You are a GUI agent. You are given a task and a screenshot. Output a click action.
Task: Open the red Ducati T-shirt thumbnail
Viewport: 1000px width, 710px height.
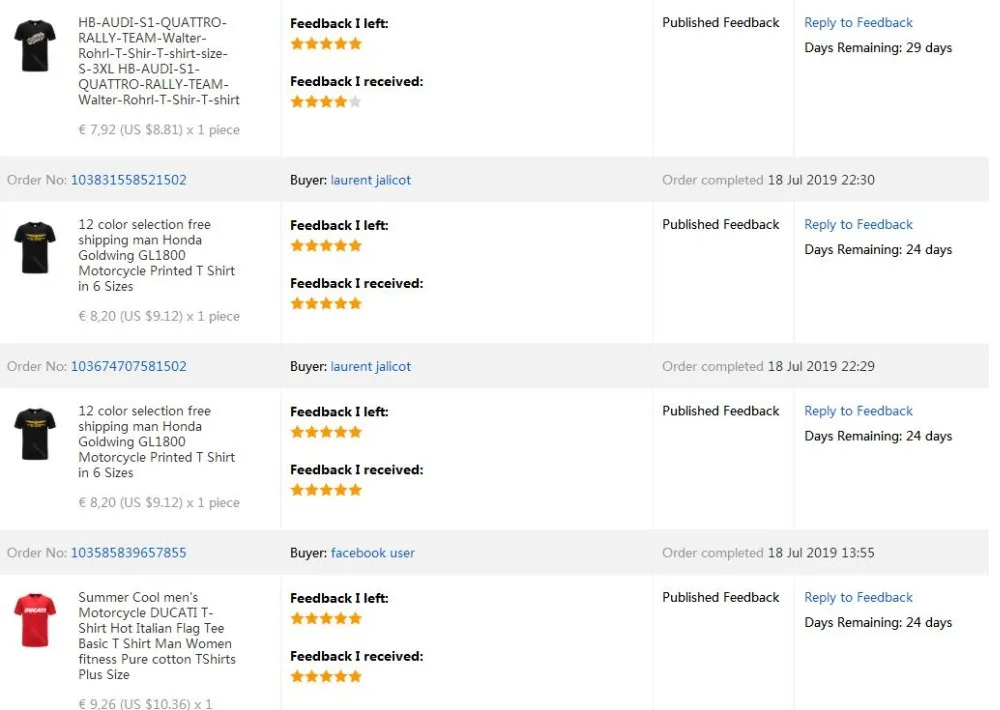(35, 620)
